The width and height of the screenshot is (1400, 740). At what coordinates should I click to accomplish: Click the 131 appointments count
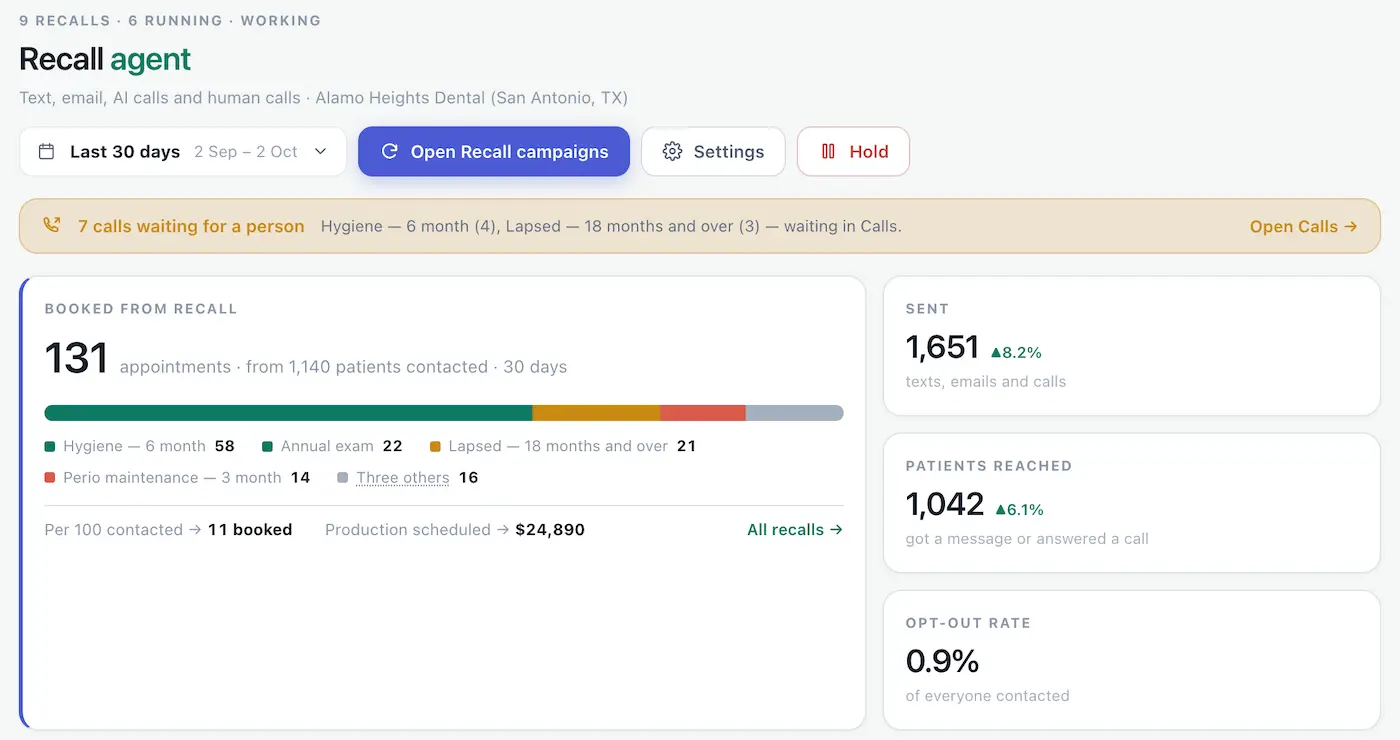click(76, 358)
